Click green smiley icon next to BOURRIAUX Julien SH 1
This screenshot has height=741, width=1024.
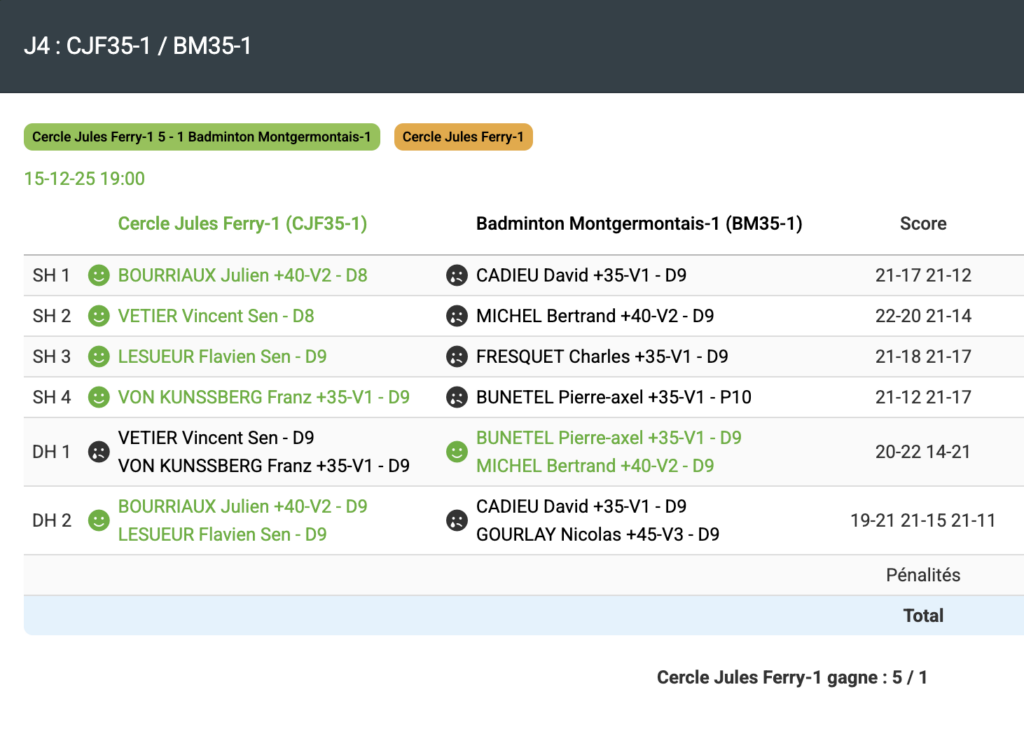pyautogui.click(x=98, y=275)
